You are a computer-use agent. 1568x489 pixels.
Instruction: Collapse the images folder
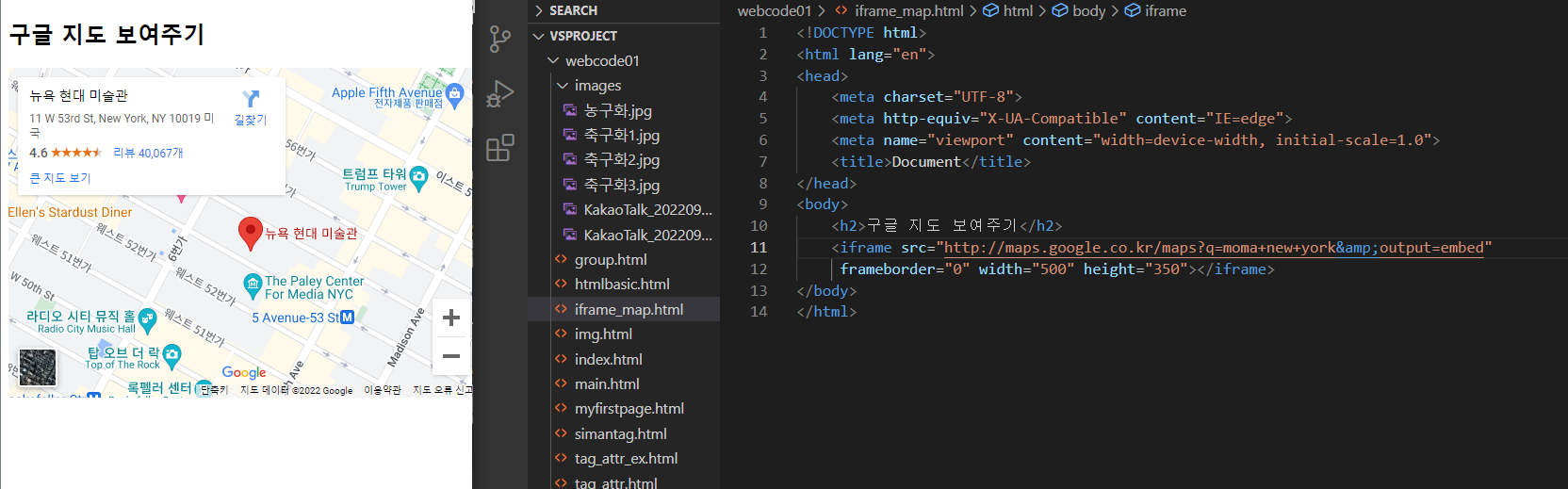pos(597,85)
